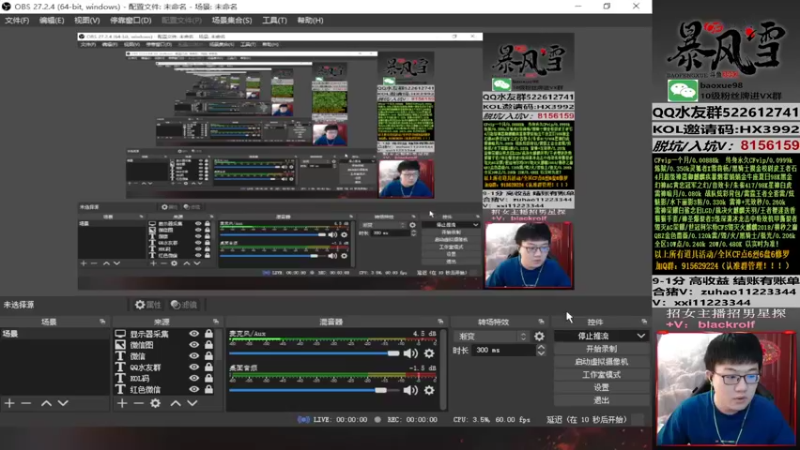This screenshot has height=450, width=800.
Task: Click the REC status dot indicator
Action: tap(378, 419)
